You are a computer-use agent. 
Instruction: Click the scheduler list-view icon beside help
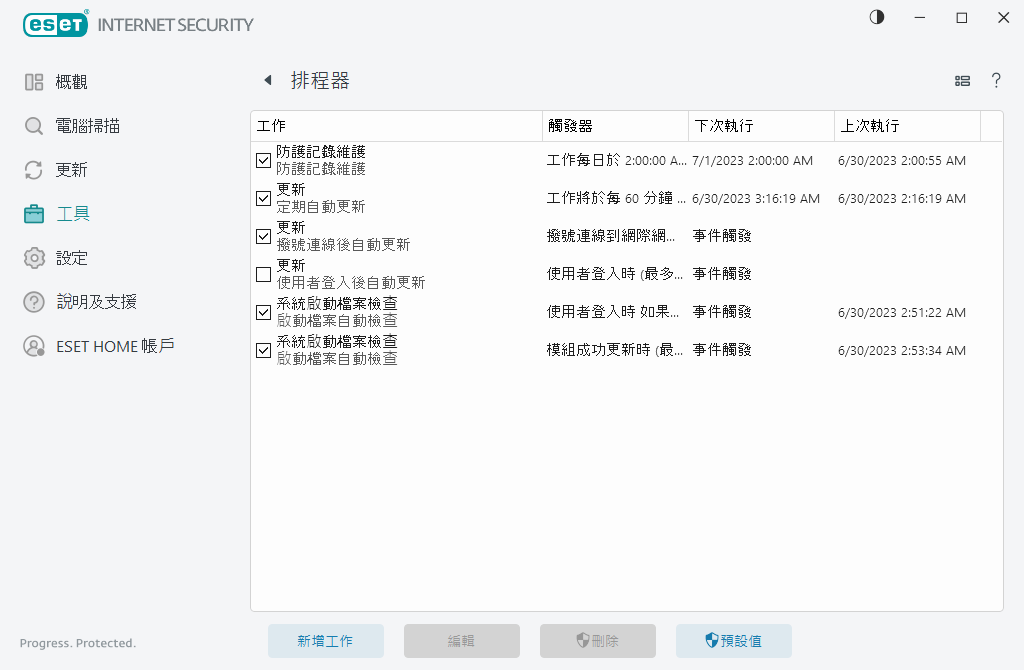[x=962, y=80]
